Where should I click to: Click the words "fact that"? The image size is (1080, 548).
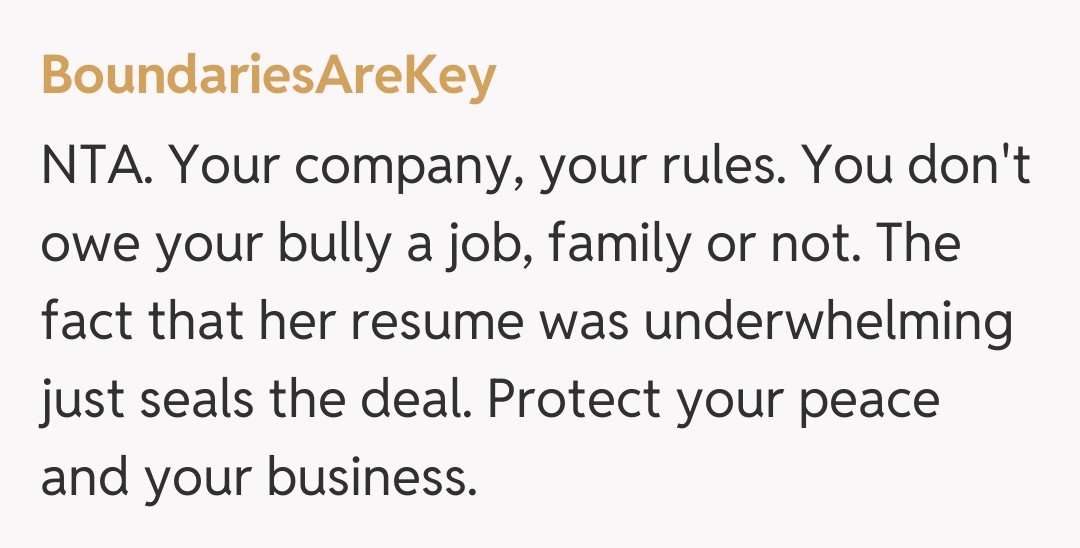click(150, 323)
